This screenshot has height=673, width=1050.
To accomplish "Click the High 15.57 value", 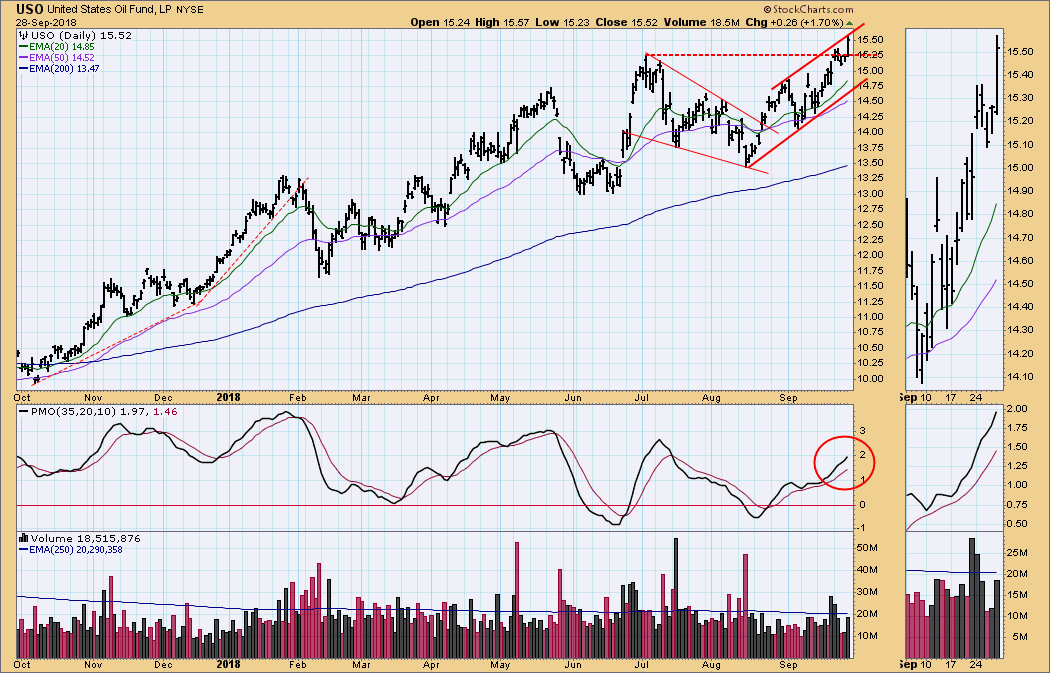I will coord(502,22).
